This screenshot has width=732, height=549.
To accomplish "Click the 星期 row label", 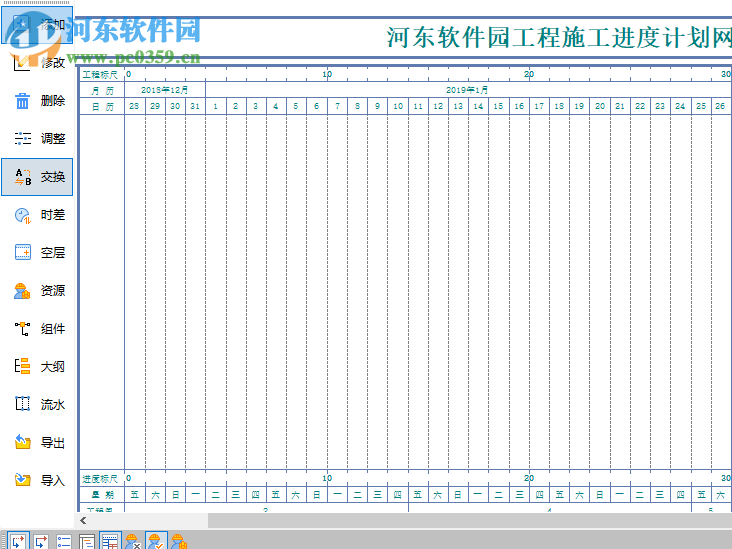I will click(102, 494).
